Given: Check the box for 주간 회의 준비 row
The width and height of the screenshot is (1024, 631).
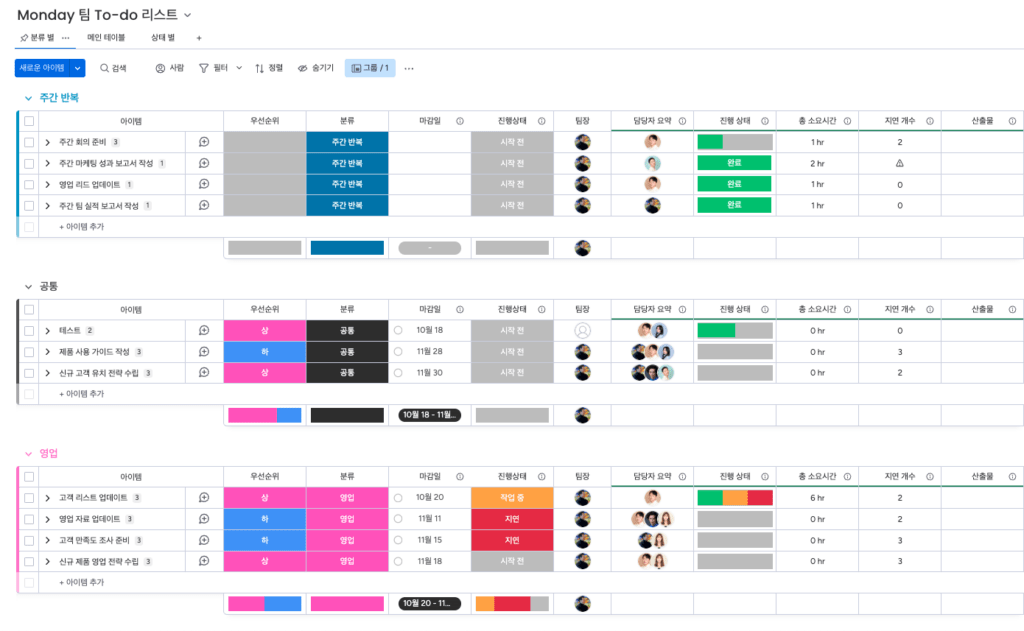Looking at the screenshot, I should [x=29, y=142].
